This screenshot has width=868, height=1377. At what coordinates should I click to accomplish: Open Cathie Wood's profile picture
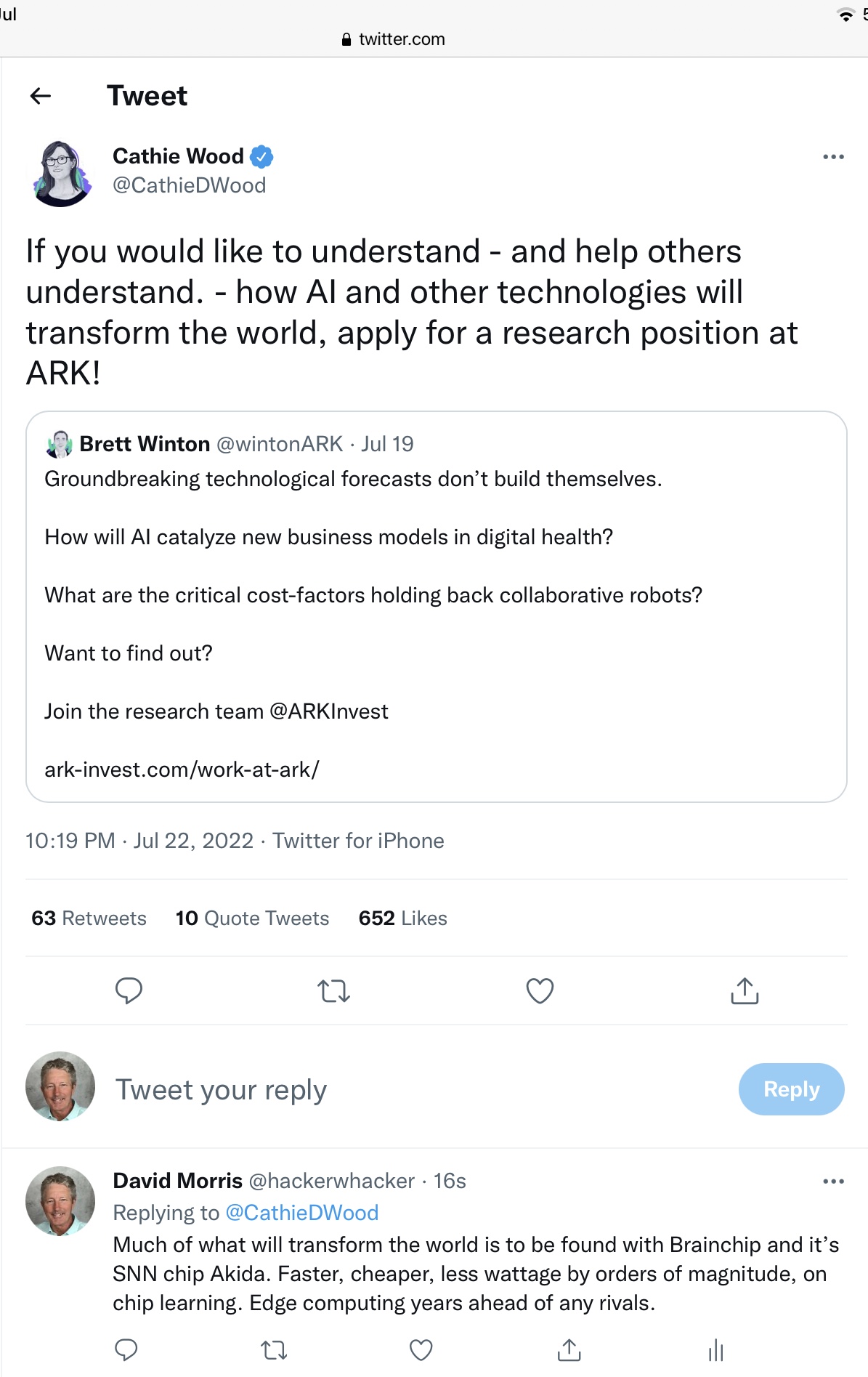click(62, 173)
